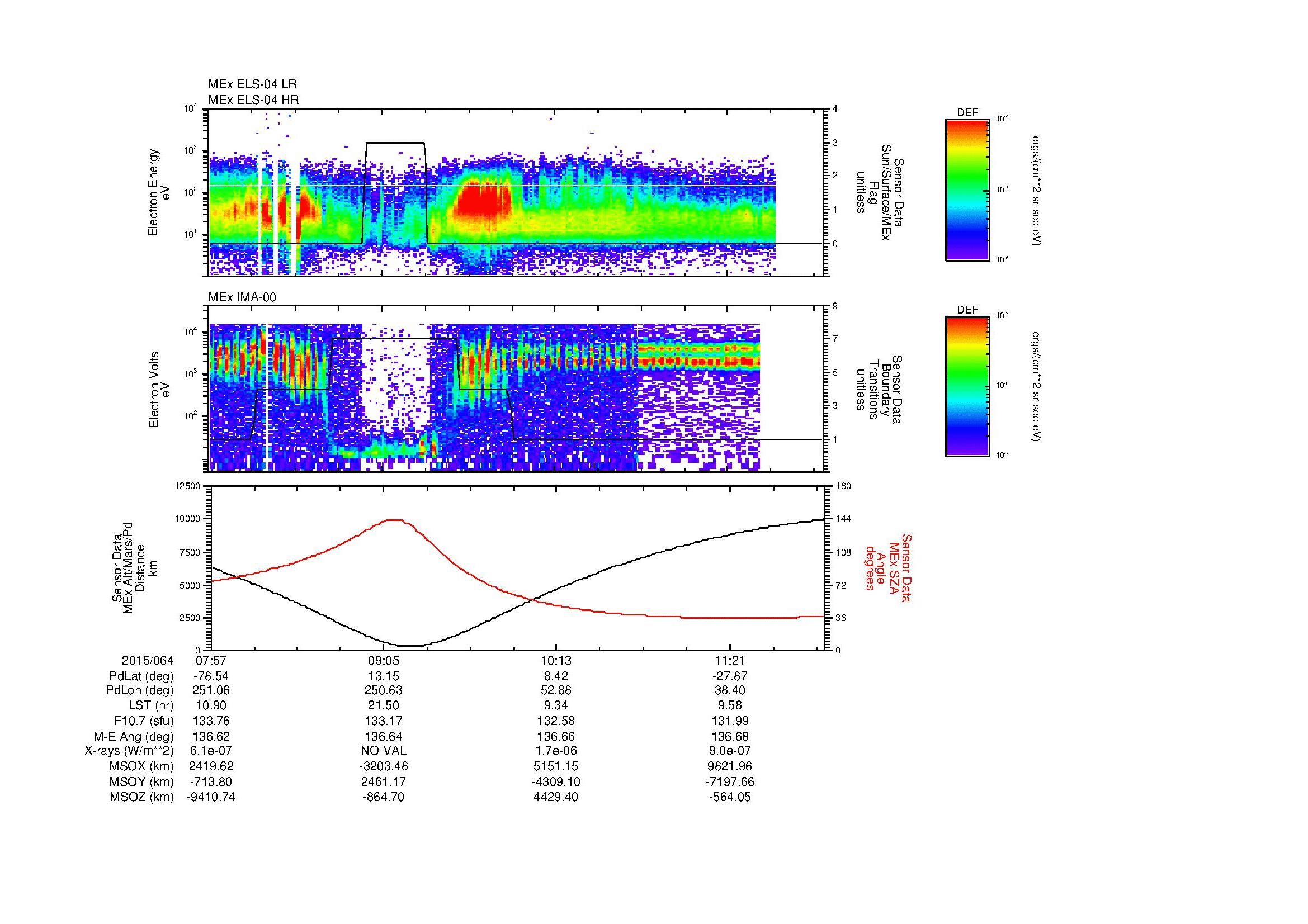Click the PdLat value '13.15'
Screen dimensions: 1308x924
384,676
